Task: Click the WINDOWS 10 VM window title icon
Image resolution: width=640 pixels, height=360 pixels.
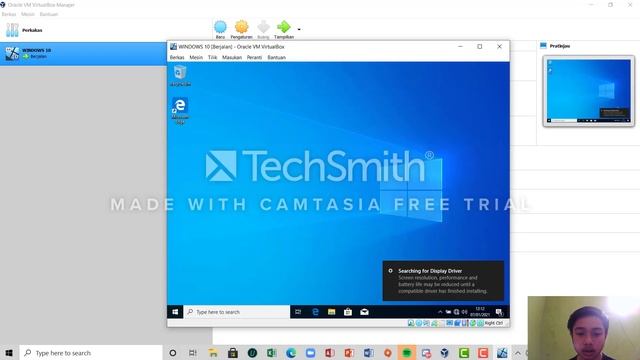Action: (173, 47)
